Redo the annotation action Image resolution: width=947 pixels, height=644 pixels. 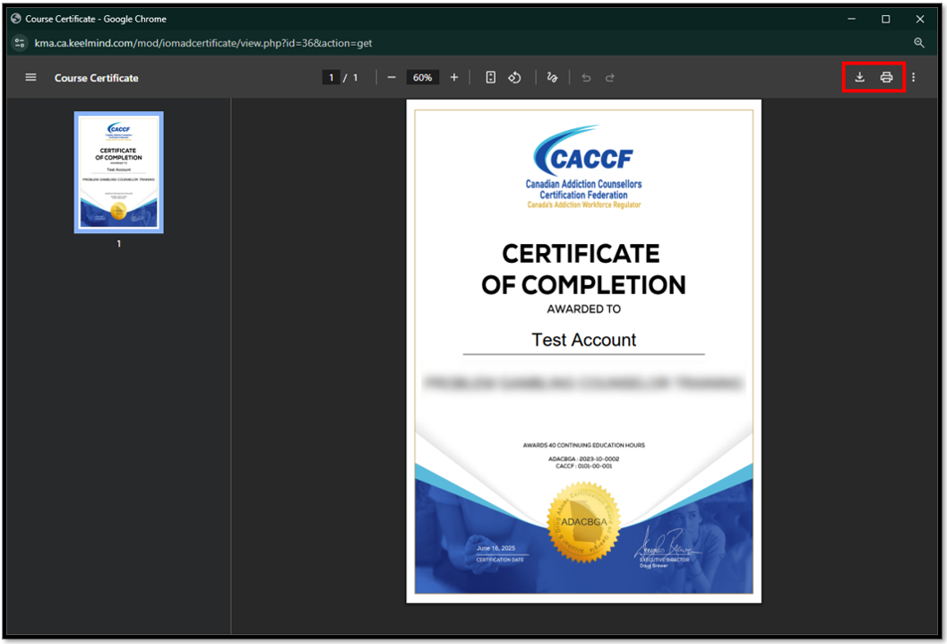[x=610, y=77]
